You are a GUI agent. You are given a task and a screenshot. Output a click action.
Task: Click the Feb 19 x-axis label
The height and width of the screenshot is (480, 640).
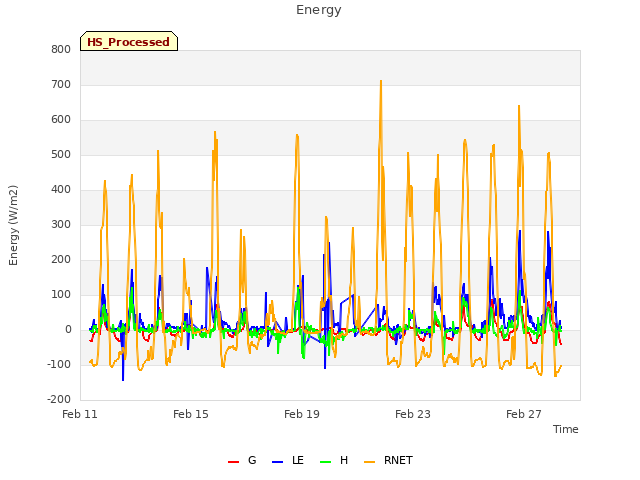coord(302,414)
